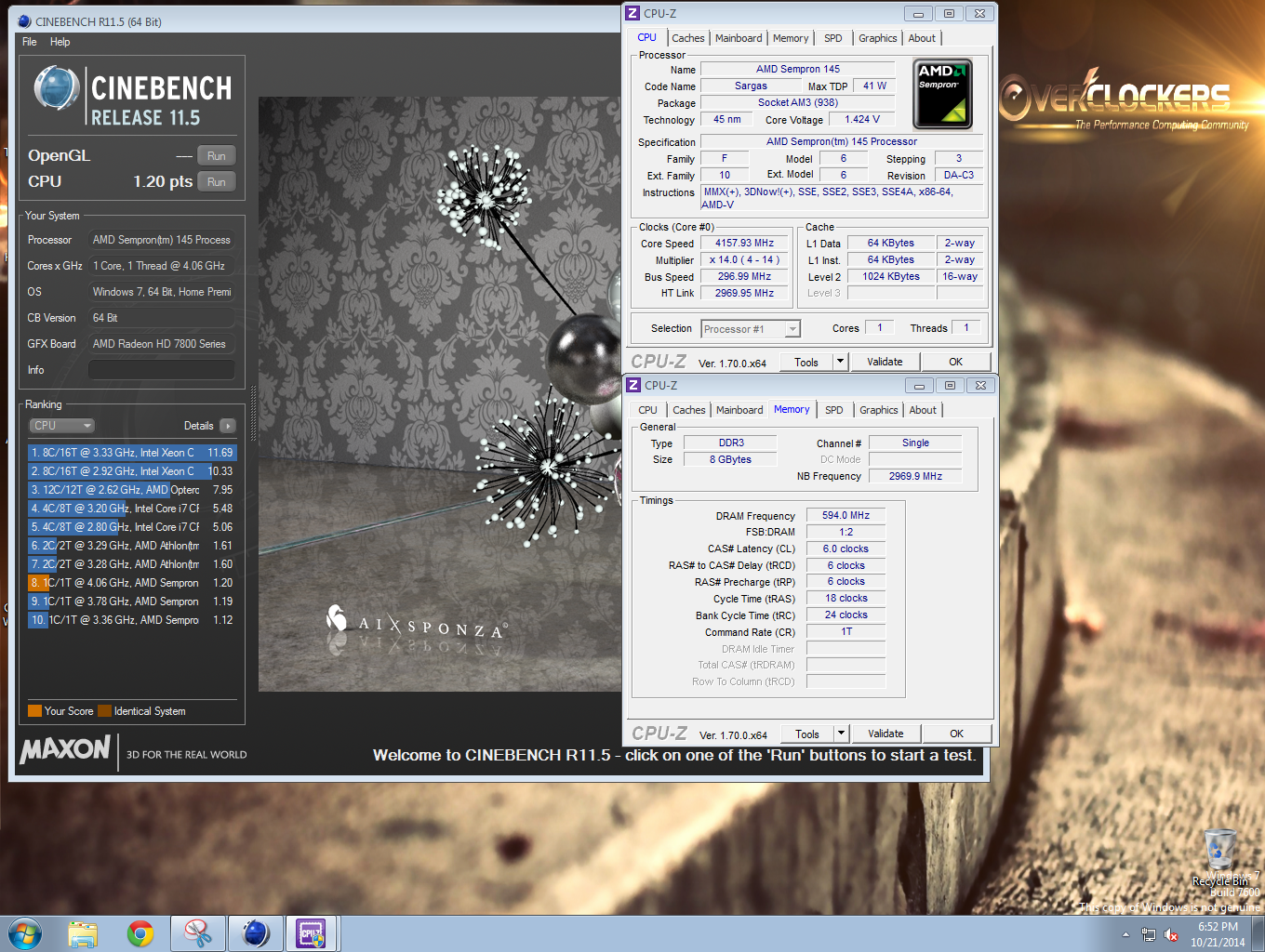Click the MAXON logo in Cinebench
The height and width of the screenshot is (952, 1265).
(x=65, y=749)
